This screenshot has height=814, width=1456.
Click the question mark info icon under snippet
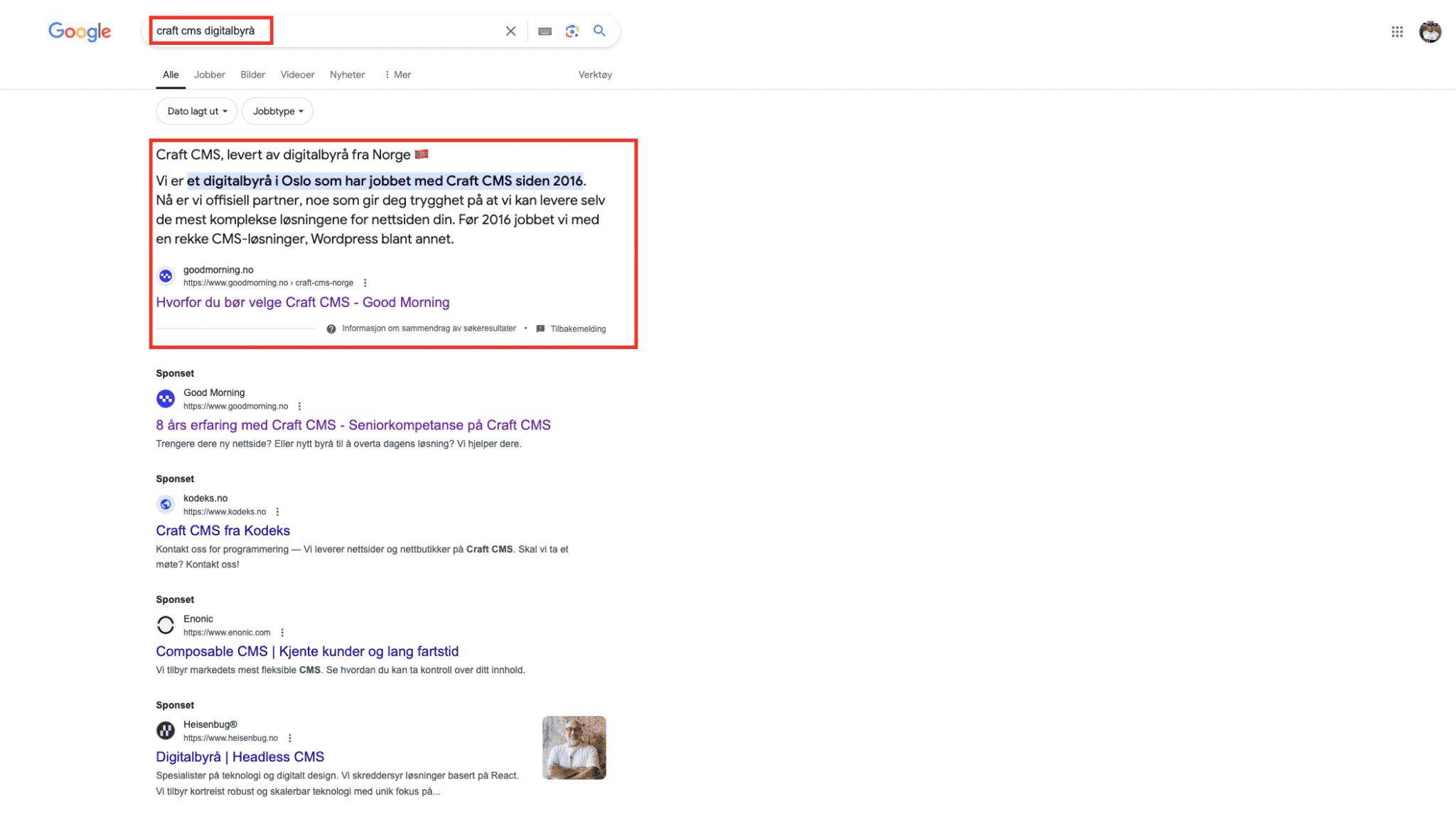coord(331,329)
